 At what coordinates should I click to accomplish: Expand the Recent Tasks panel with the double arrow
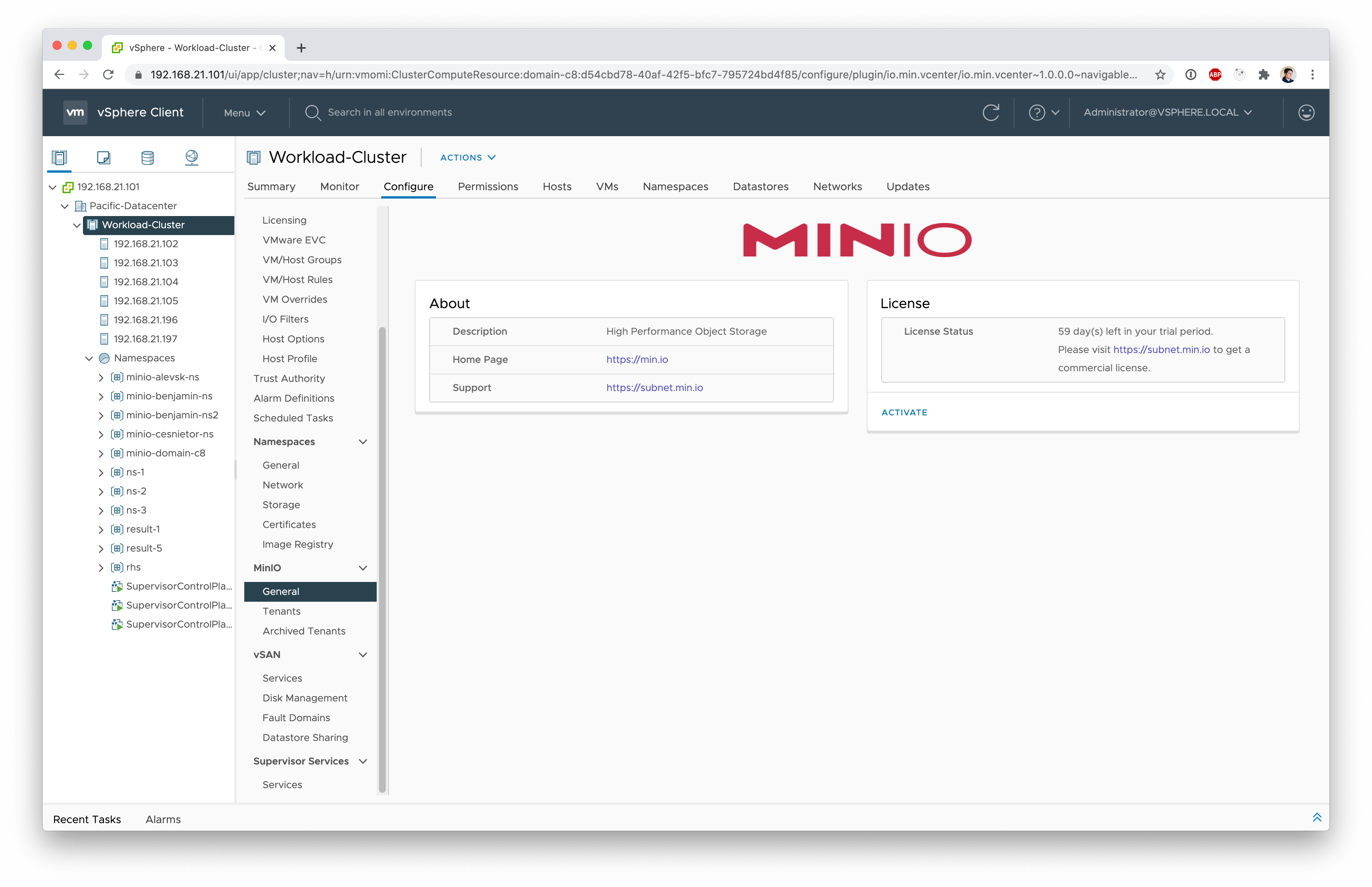pyautogui.click(x=1317, y=818)
